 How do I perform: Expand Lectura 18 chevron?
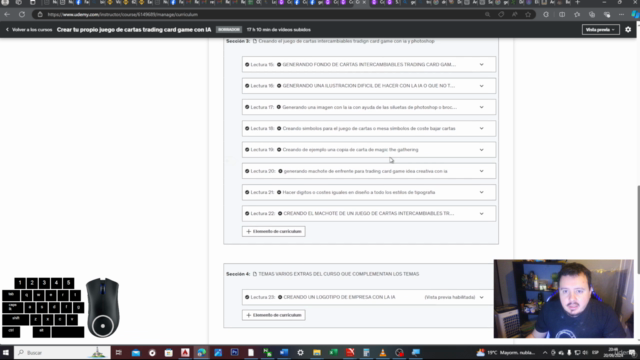pos(482,129)
